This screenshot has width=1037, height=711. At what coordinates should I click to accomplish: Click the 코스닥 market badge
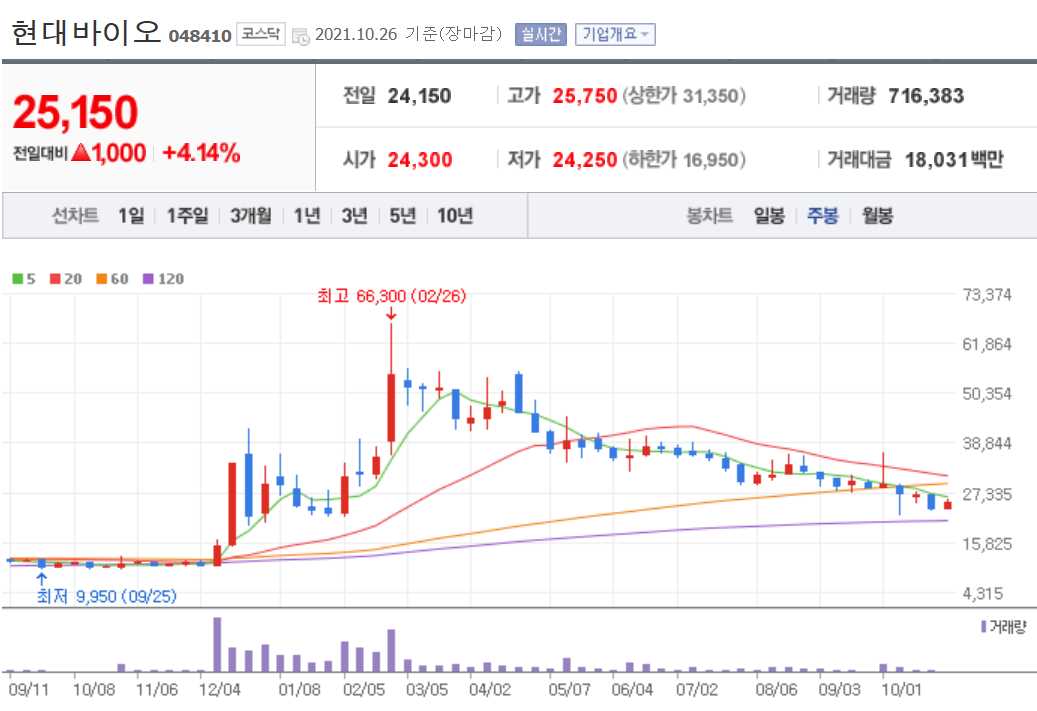point(261,34)
